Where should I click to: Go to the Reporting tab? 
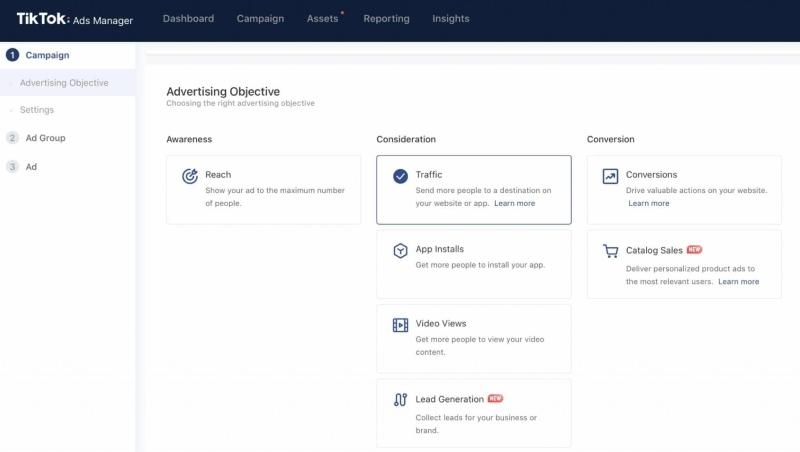pyautogui.click(x=386, y=18)
